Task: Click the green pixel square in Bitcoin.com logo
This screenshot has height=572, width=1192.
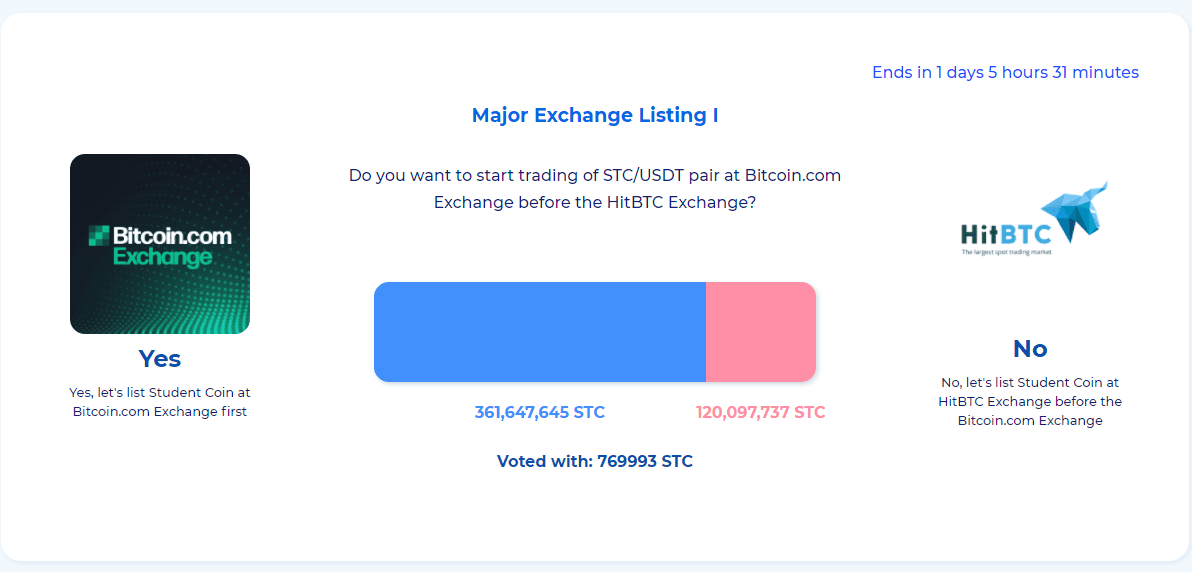Action: [x=98, y=236]
